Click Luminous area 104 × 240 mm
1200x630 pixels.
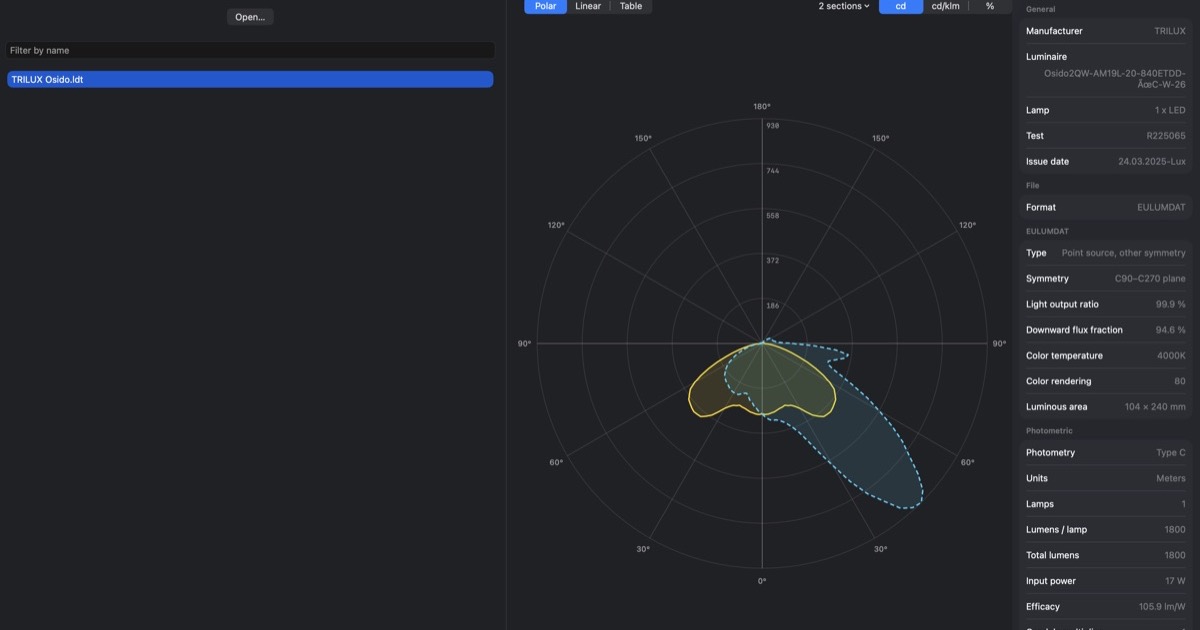pos(1154,407)
